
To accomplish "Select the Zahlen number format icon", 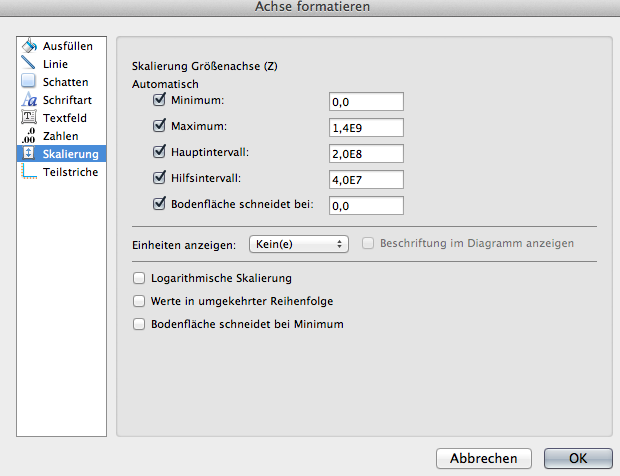I will [x=29, y=136].
